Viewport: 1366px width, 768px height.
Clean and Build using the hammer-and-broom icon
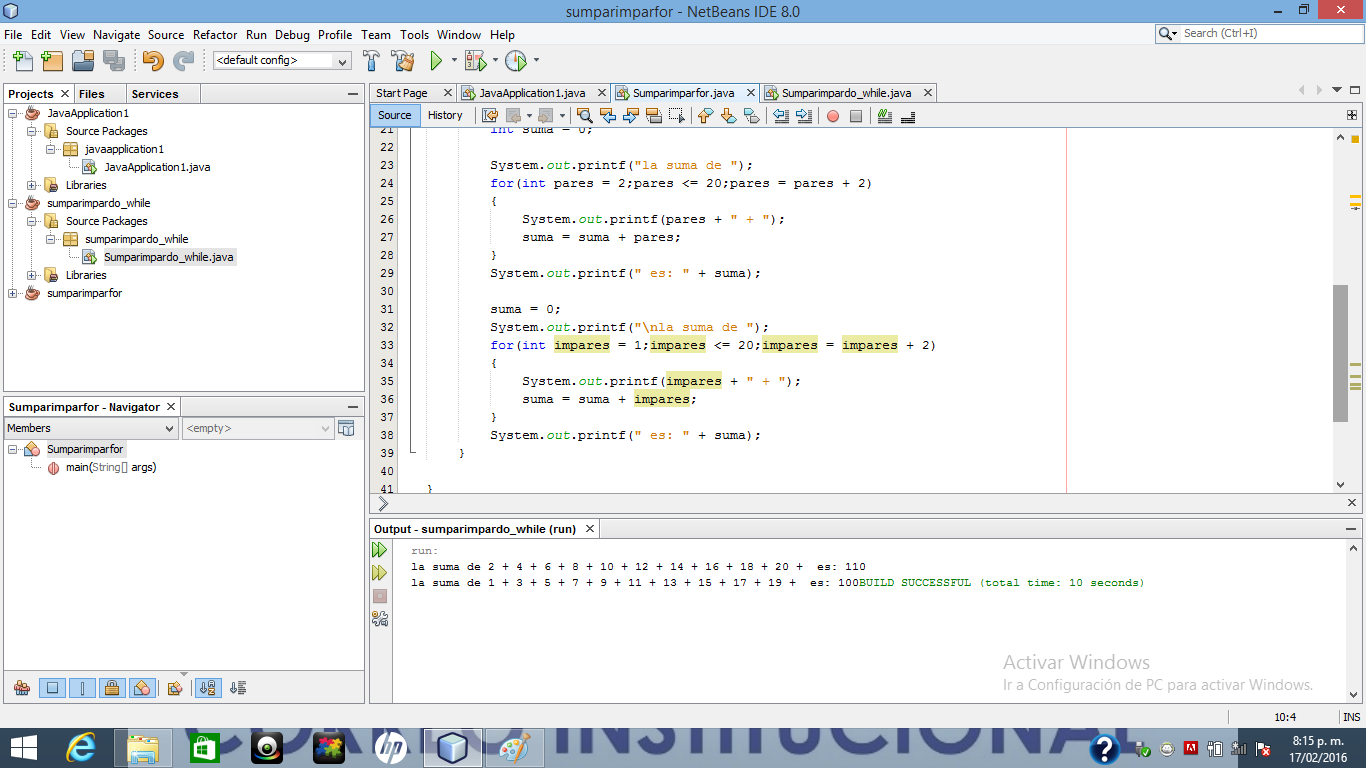401,60
